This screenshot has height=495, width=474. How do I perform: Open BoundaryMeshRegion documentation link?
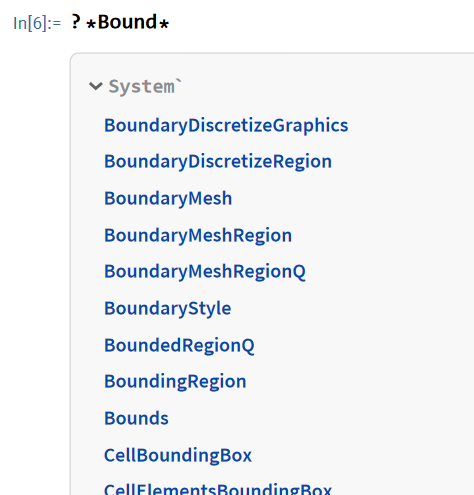pyautogui.click(x=198, y=235)
